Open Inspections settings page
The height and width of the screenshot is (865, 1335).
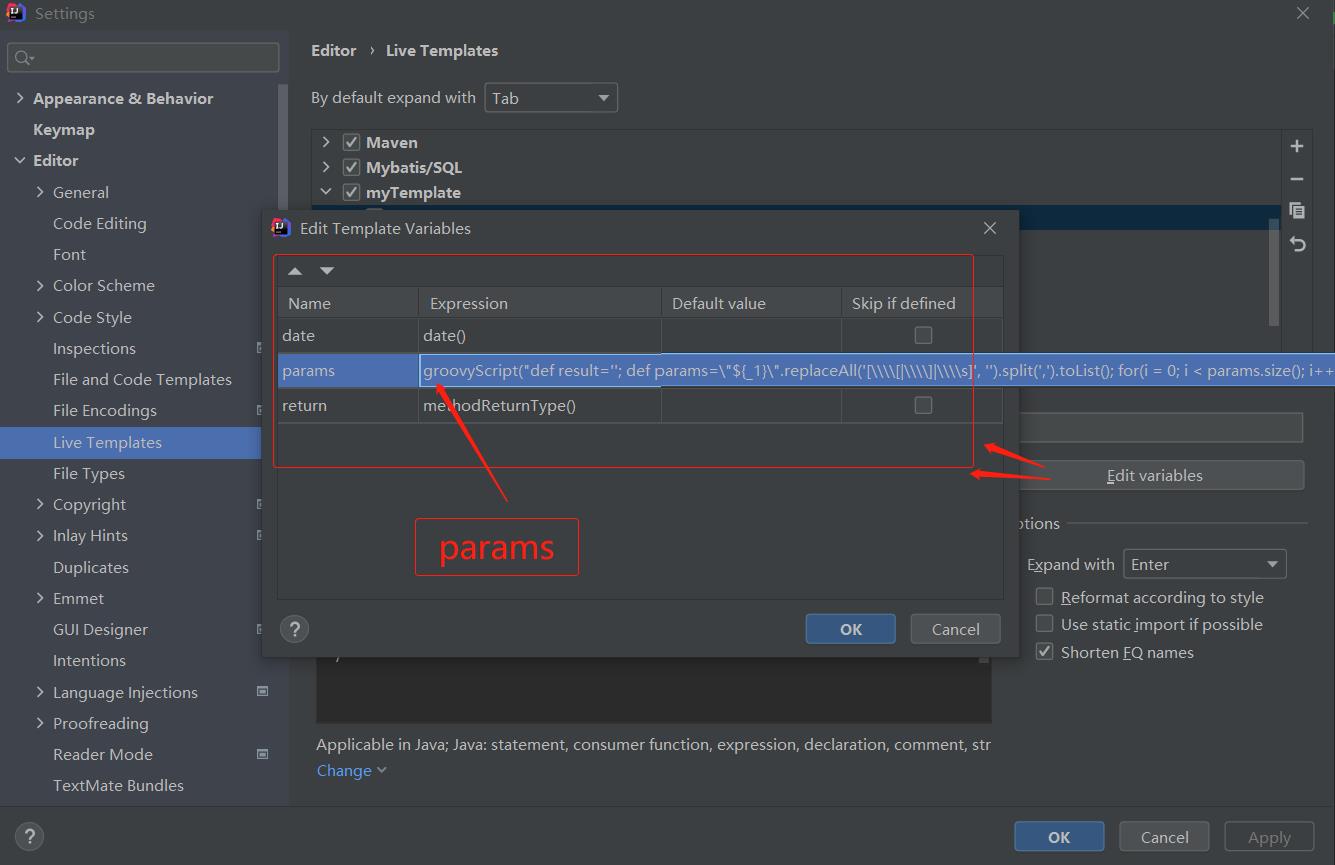click(94, 348)
